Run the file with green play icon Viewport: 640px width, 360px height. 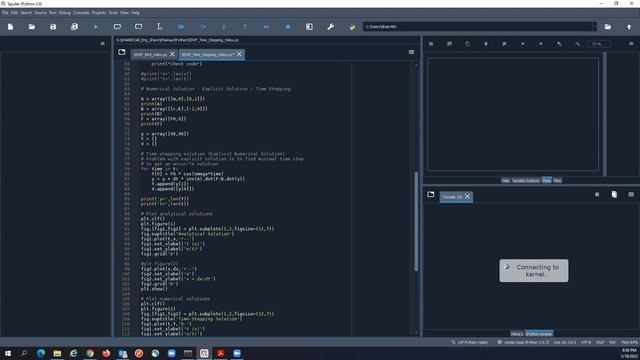click(x=96, y=27)
